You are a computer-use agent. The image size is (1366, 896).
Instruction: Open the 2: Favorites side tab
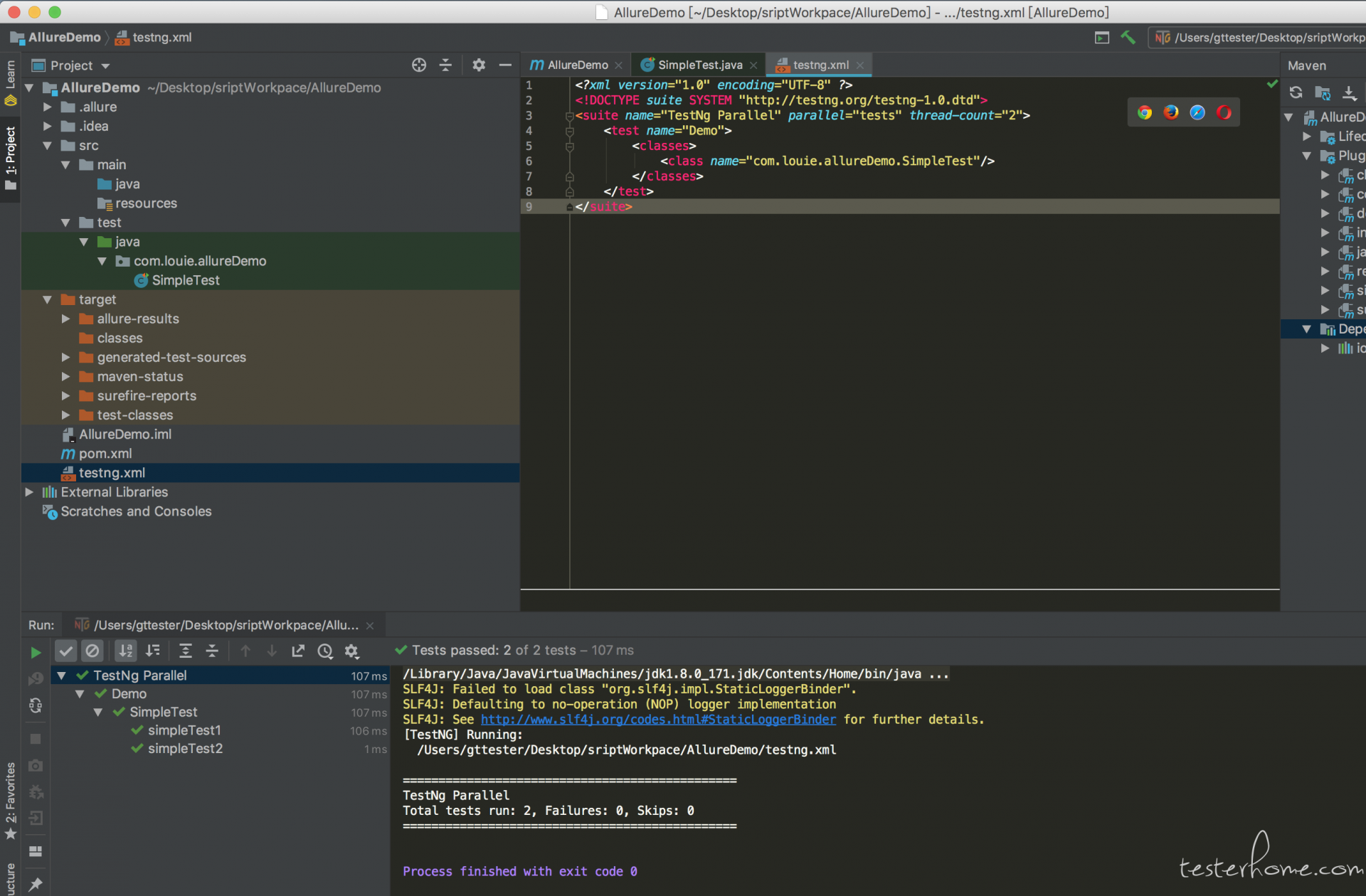coord(10,800)
